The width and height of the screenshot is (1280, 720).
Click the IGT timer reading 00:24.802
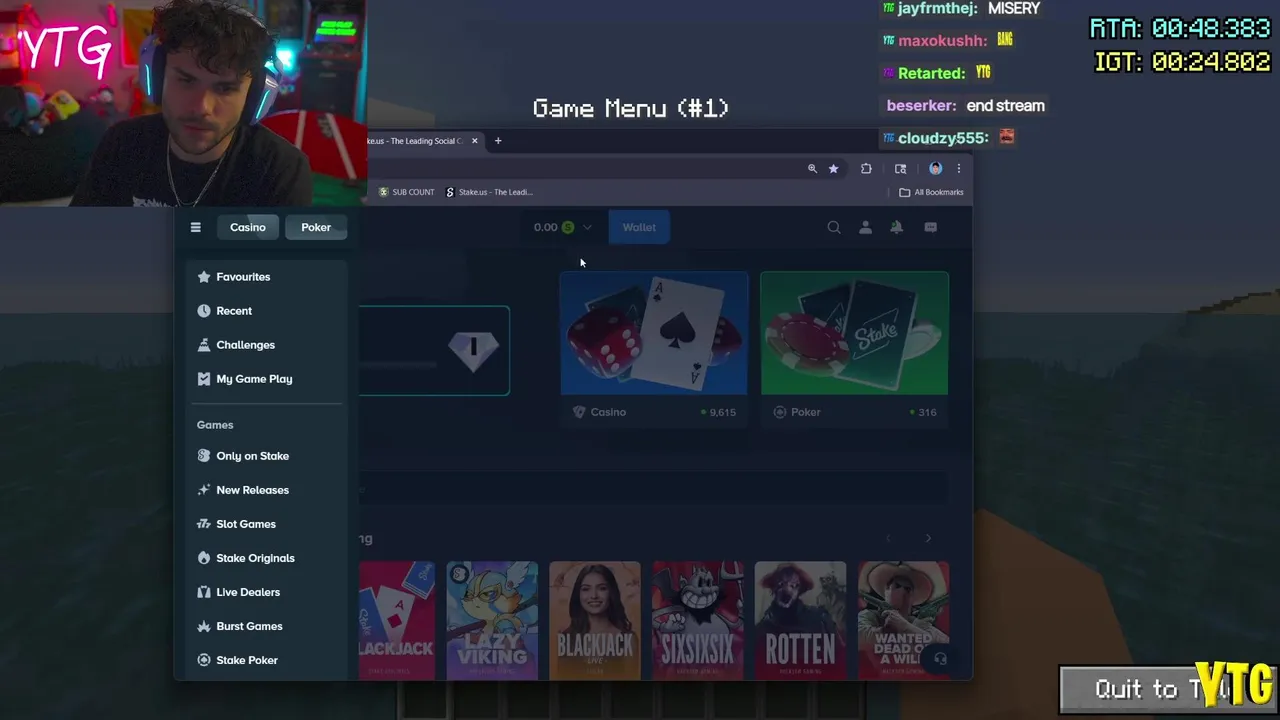click(x=1183, y=62)
